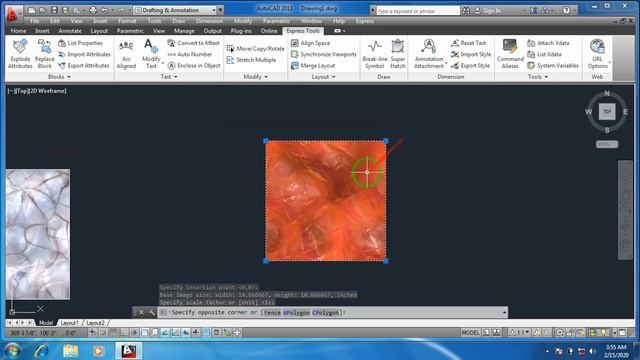
Task: Click Synchronize Viewports
Action: point(324,54)
